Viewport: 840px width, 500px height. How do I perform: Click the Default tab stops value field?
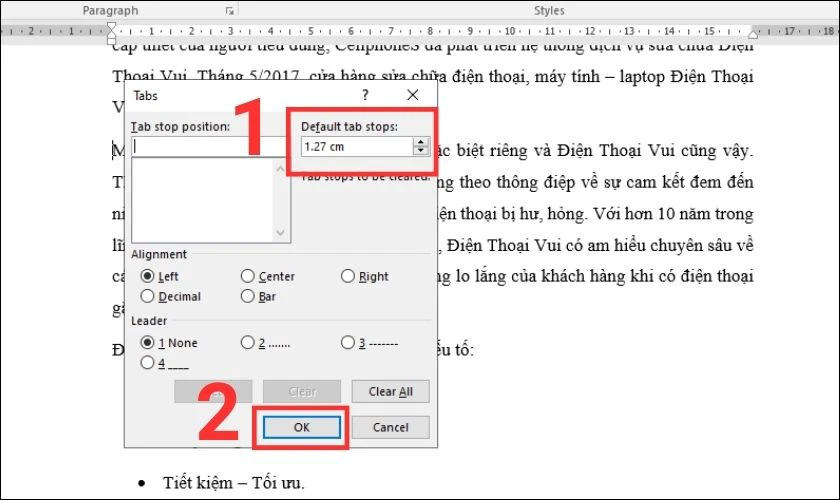coord(357,147)
